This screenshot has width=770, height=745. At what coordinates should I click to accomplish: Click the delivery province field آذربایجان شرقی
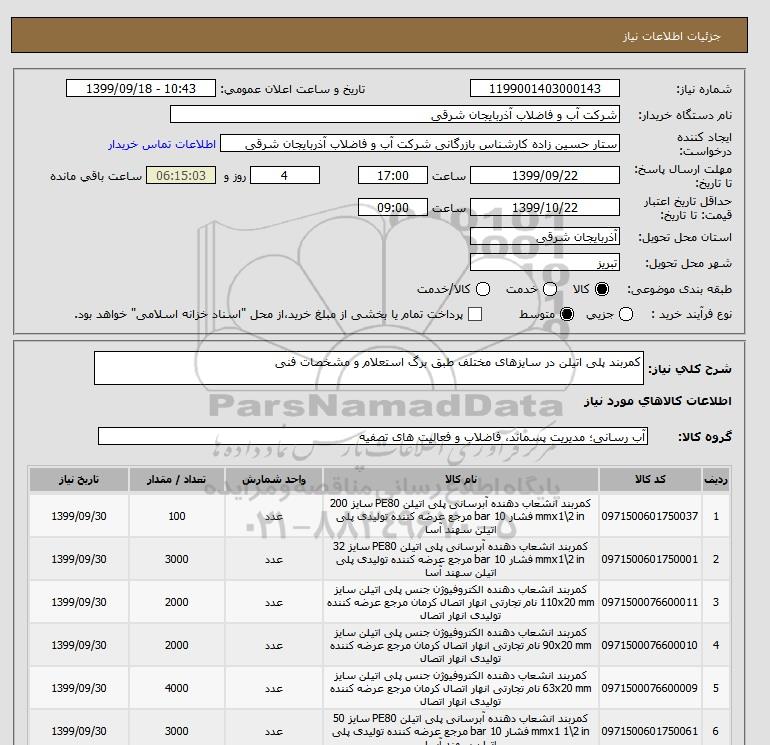(x=545, y=237)
